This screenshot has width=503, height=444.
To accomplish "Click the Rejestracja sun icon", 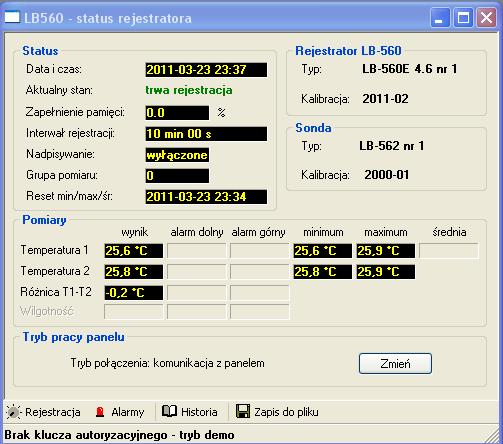I will pos(13,412).
